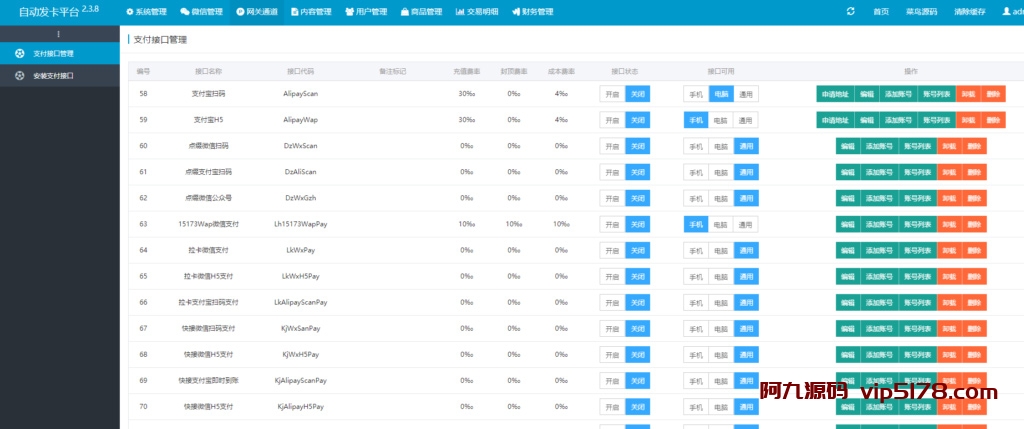Click the refresh icon in top bar
Image resolution: width=1024 pixels, height=429 pixels.
[x=850, y=12]
